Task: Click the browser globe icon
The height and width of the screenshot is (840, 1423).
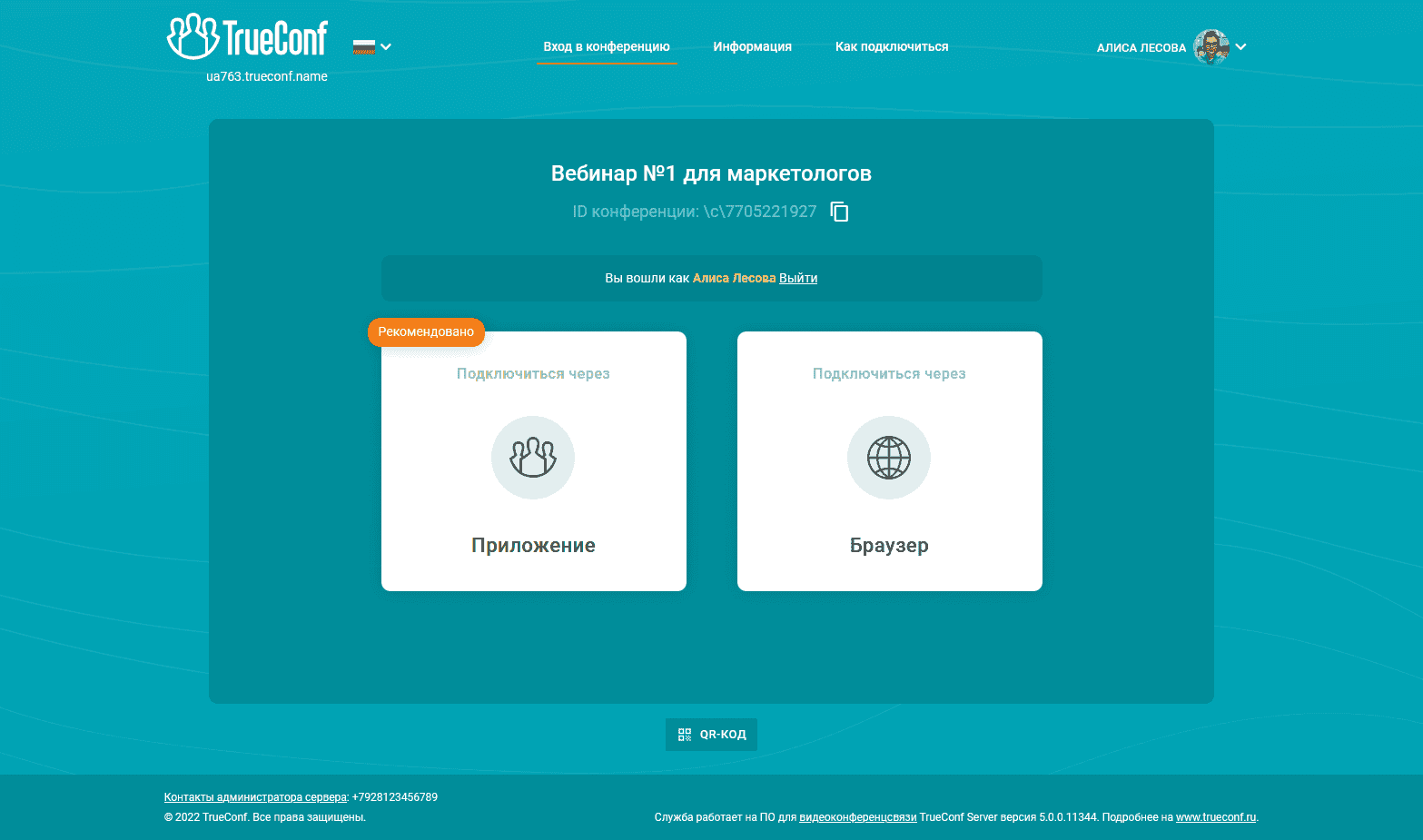Action: coord(889,458)
